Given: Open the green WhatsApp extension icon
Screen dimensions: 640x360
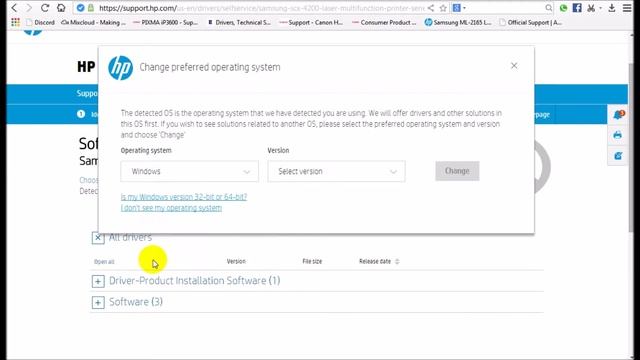Looking at the screenshot, I should tap(563, 8).
